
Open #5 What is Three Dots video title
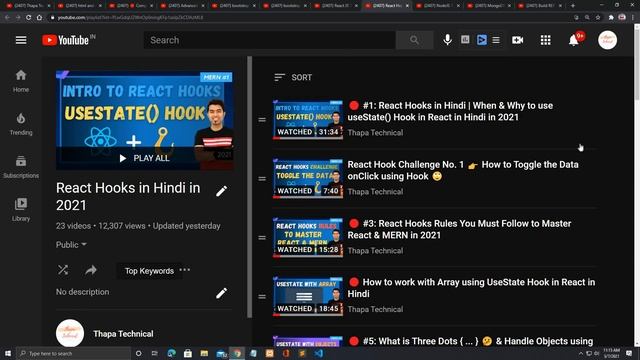471,341
